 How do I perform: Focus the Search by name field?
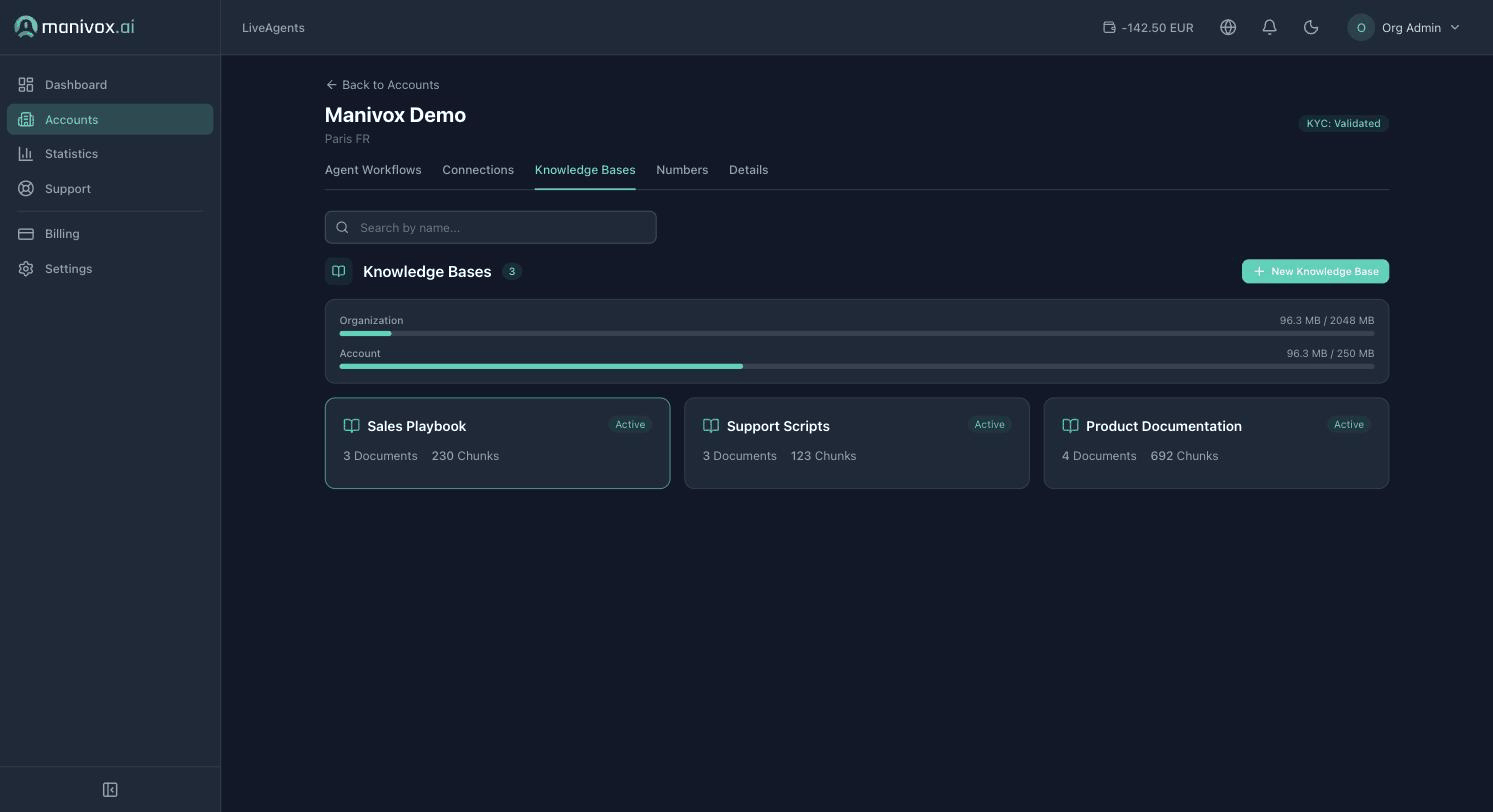coord(490,227)
